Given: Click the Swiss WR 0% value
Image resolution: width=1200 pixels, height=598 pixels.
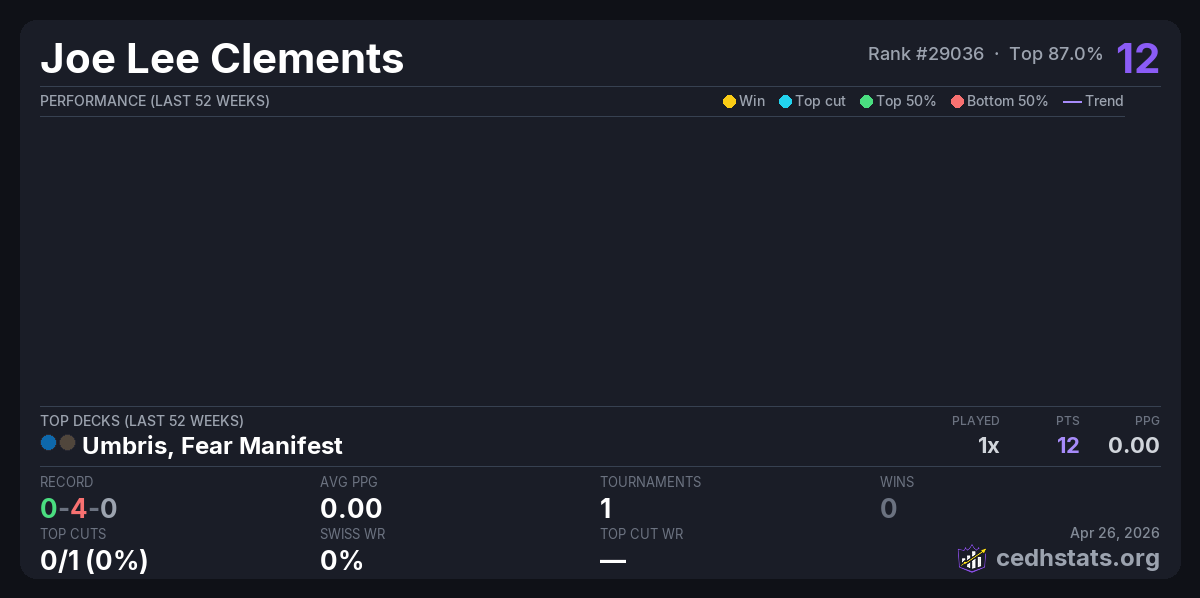Looking at the screenshot, I should pyautogui.click(x=341, y=560).
